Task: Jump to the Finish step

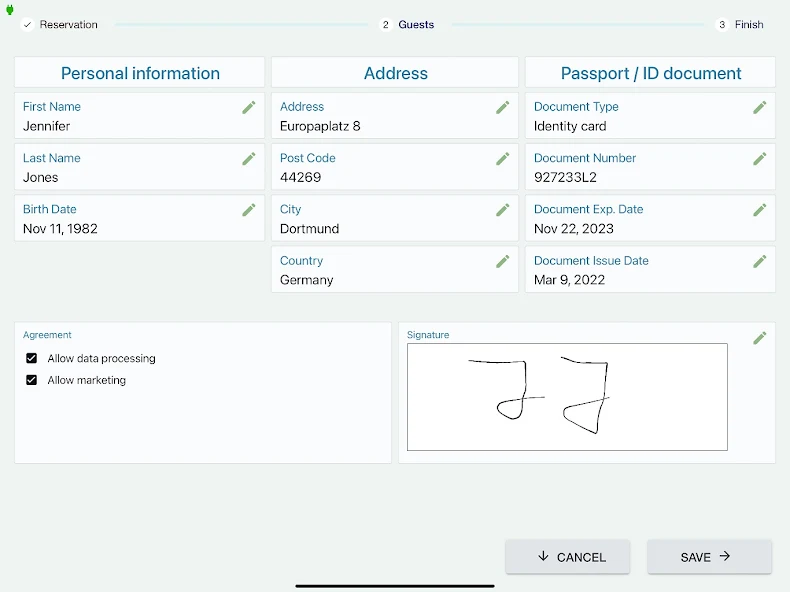Action: click(x=740, y=25)
